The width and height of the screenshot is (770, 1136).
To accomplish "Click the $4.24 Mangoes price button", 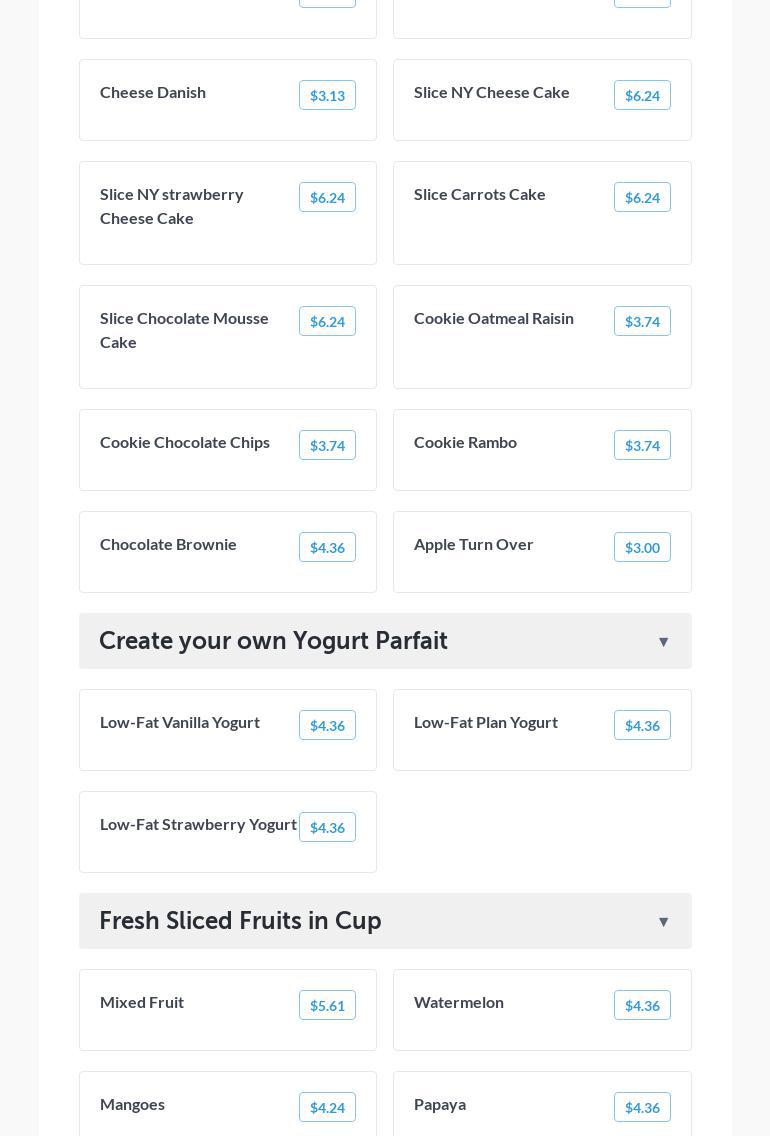I will pos(327,1108).
